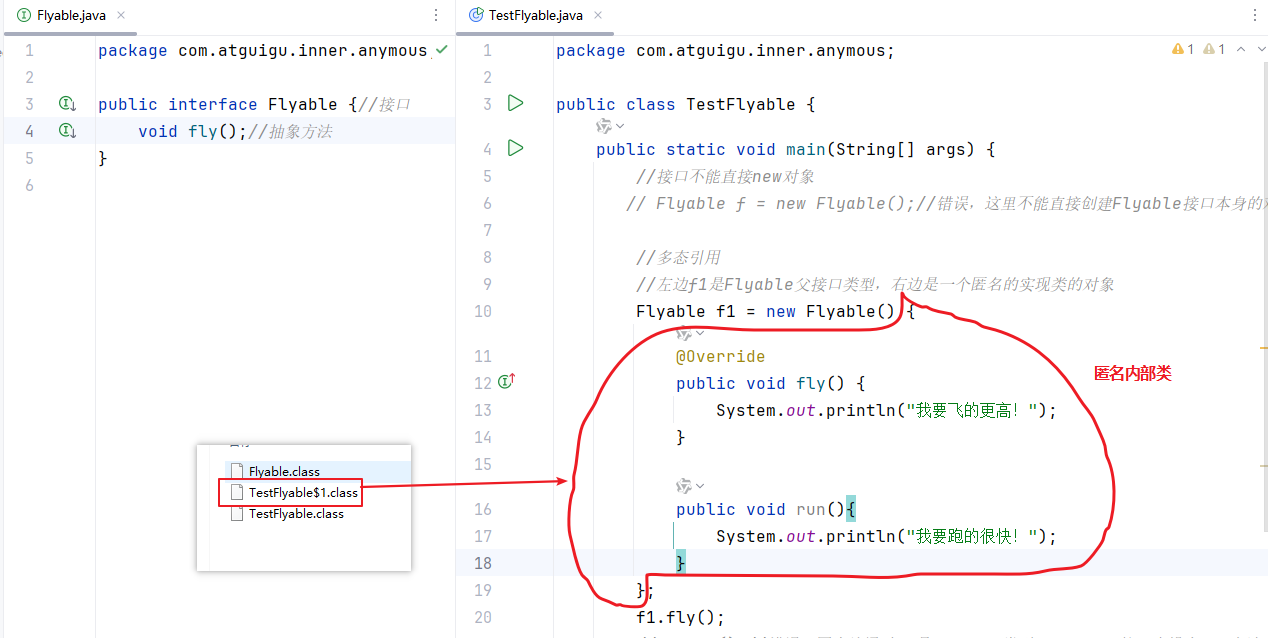Click line number 6 in Flyable.java gutter
Image resolution: width=1268 pixels, height=638 pixels.
point(29,185)
